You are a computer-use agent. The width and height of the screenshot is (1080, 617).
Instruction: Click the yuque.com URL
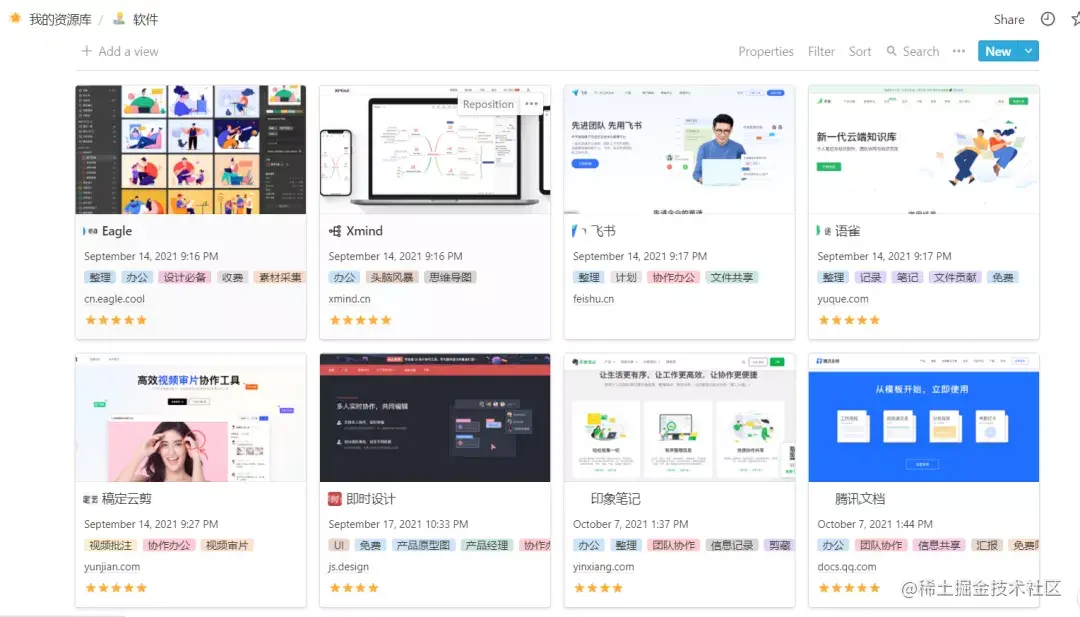(842, 299)
